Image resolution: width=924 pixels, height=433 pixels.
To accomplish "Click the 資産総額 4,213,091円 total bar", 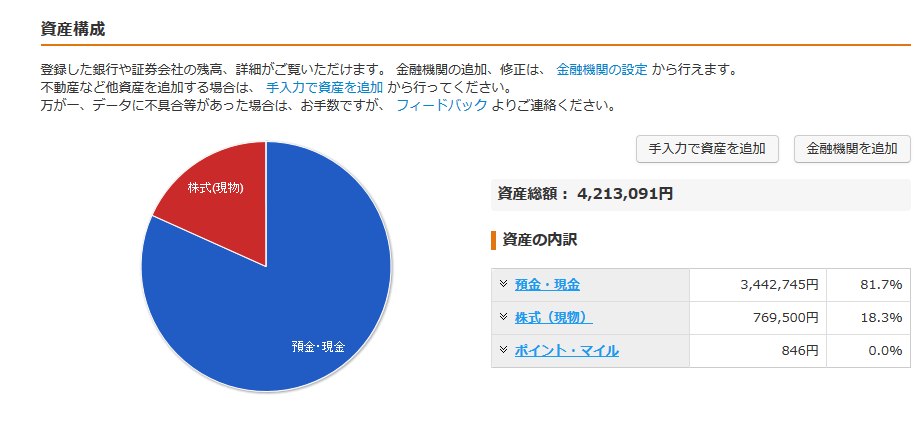I will point(701,194).
